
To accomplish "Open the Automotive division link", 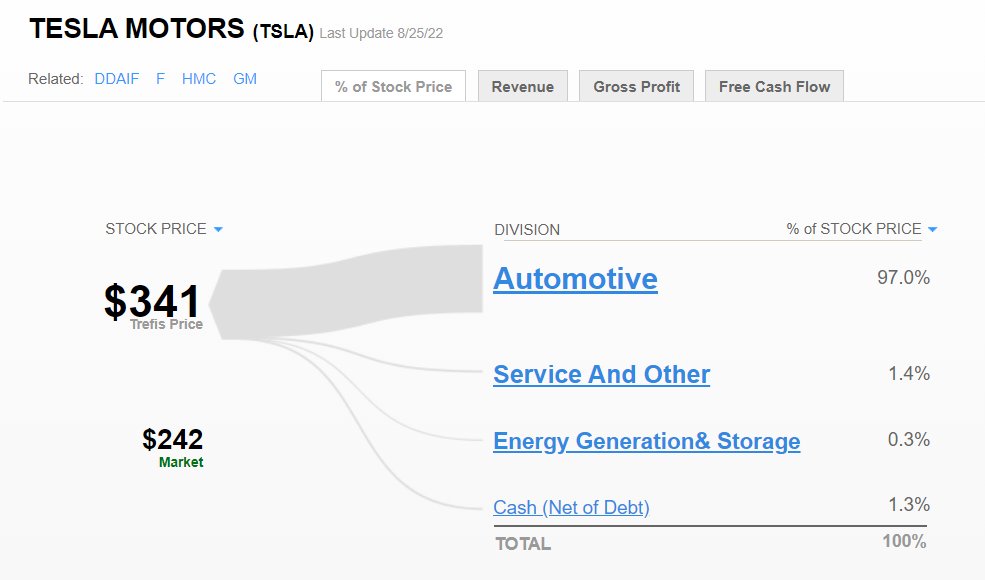I will coord(575,279).
